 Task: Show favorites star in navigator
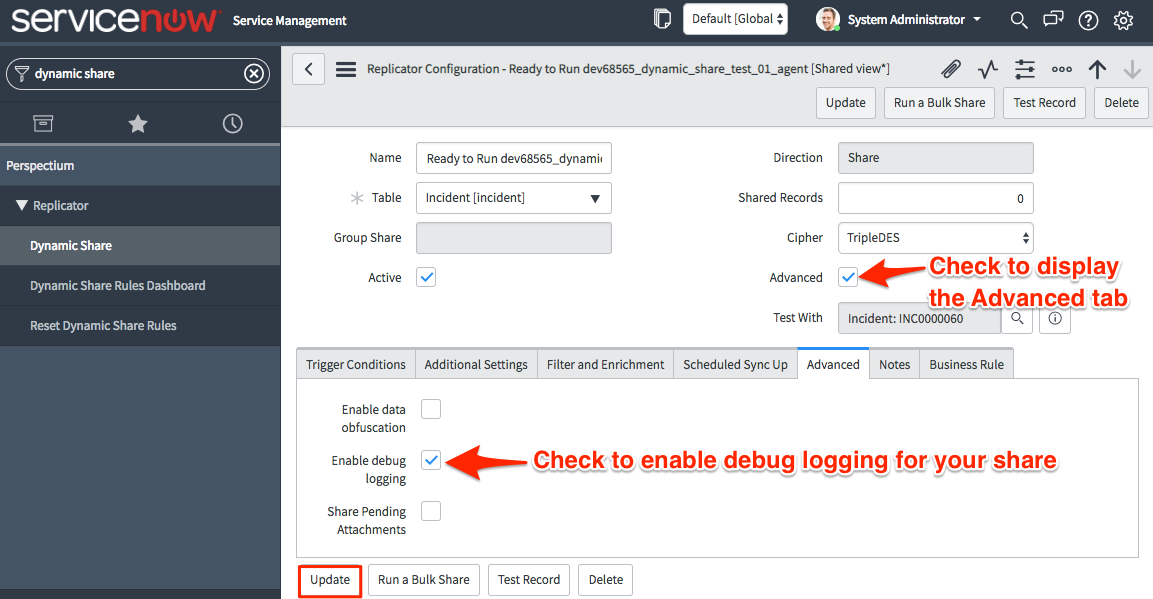tap(138, 123)
